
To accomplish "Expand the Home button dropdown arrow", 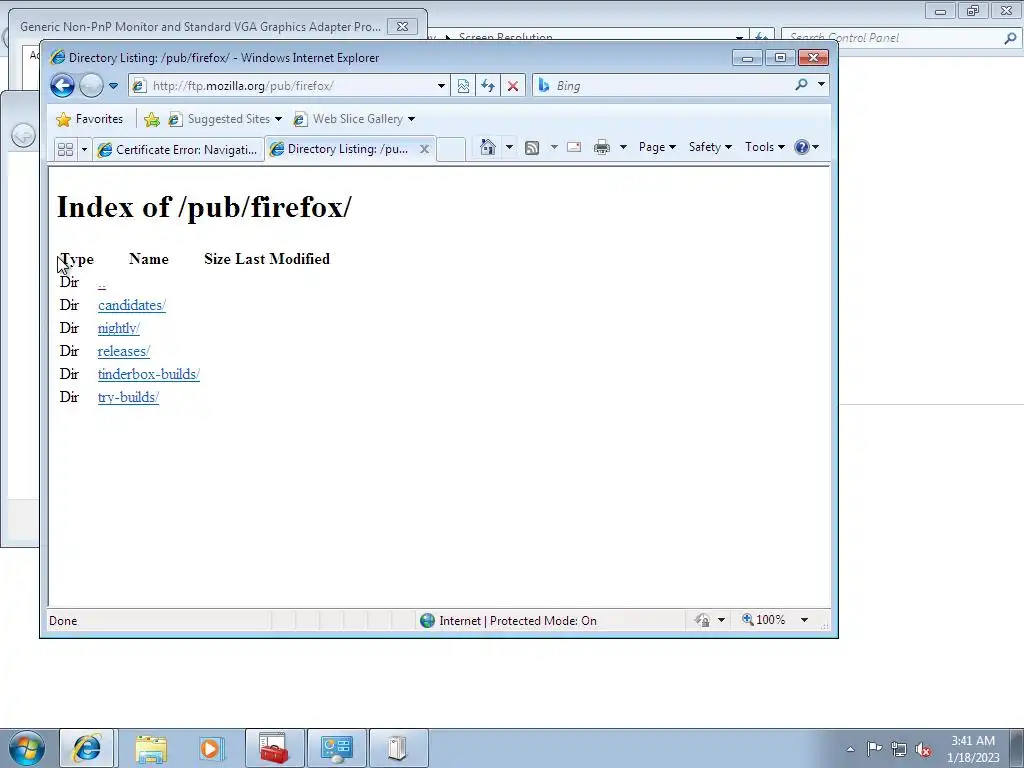I will pyautogui.click(x=509, y=147).
